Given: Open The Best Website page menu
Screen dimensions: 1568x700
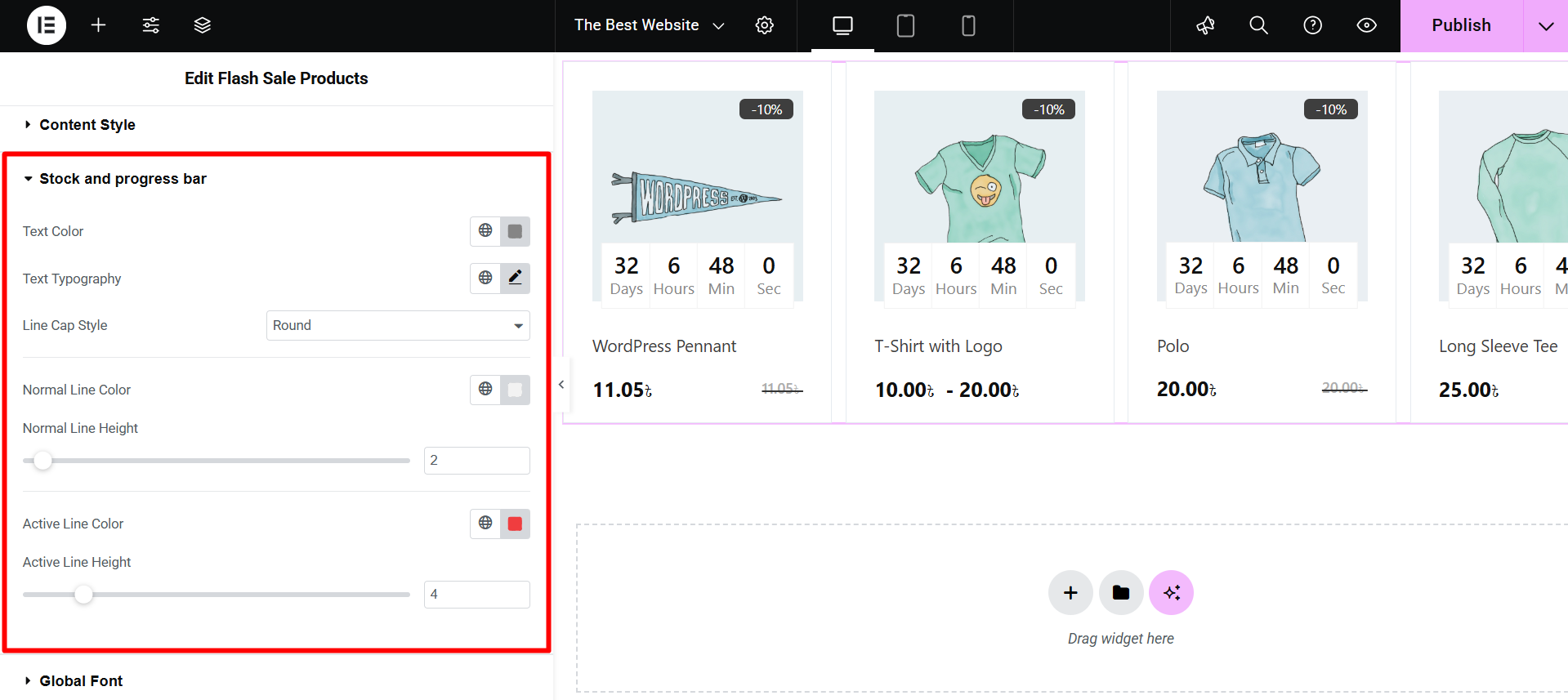Looking at the screenshot, I should (x=649, y=25).
